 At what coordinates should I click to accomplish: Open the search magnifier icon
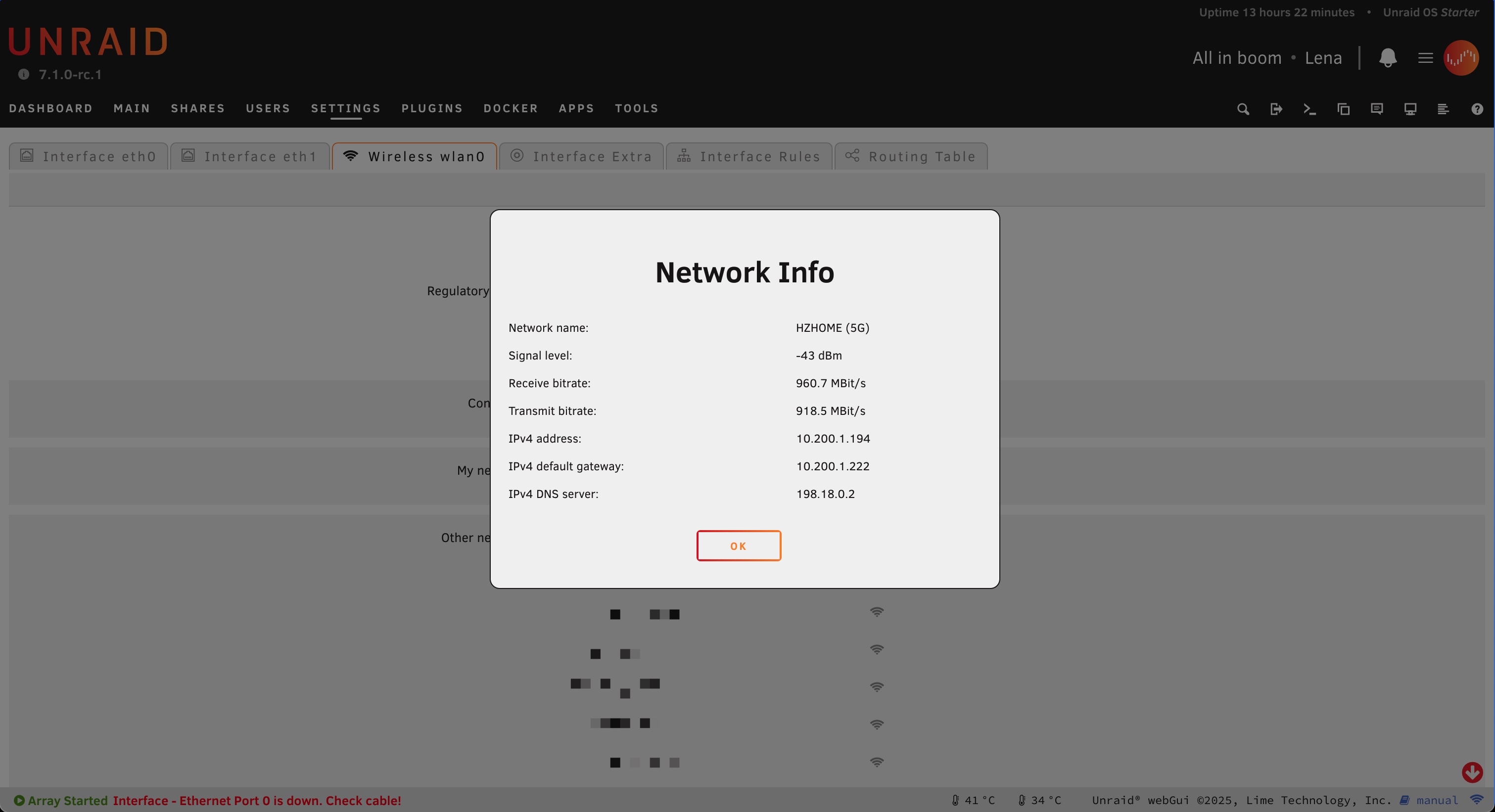pyautogui.click(x=1243, y=109)
